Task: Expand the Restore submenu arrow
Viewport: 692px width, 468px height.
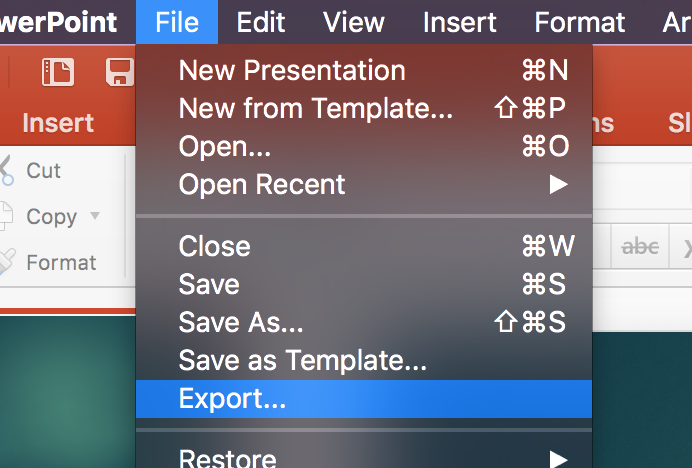Action: point(558,459)
